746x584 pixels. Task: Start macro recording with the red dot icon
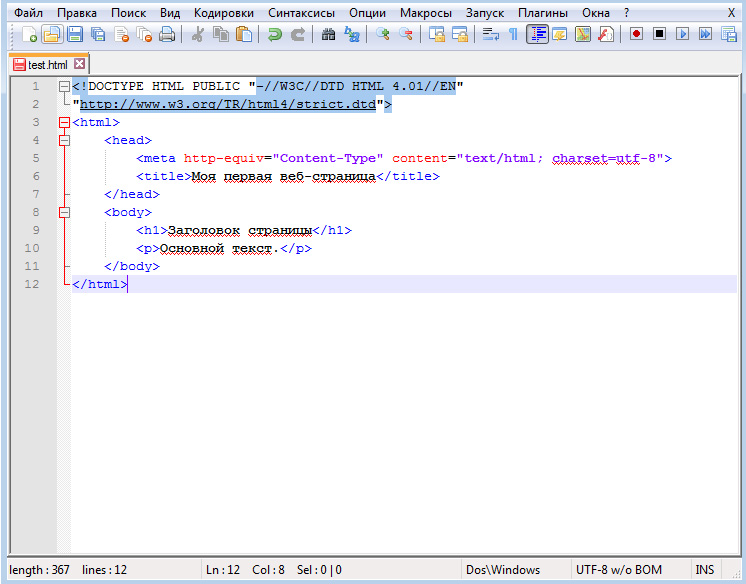[636, 34]
